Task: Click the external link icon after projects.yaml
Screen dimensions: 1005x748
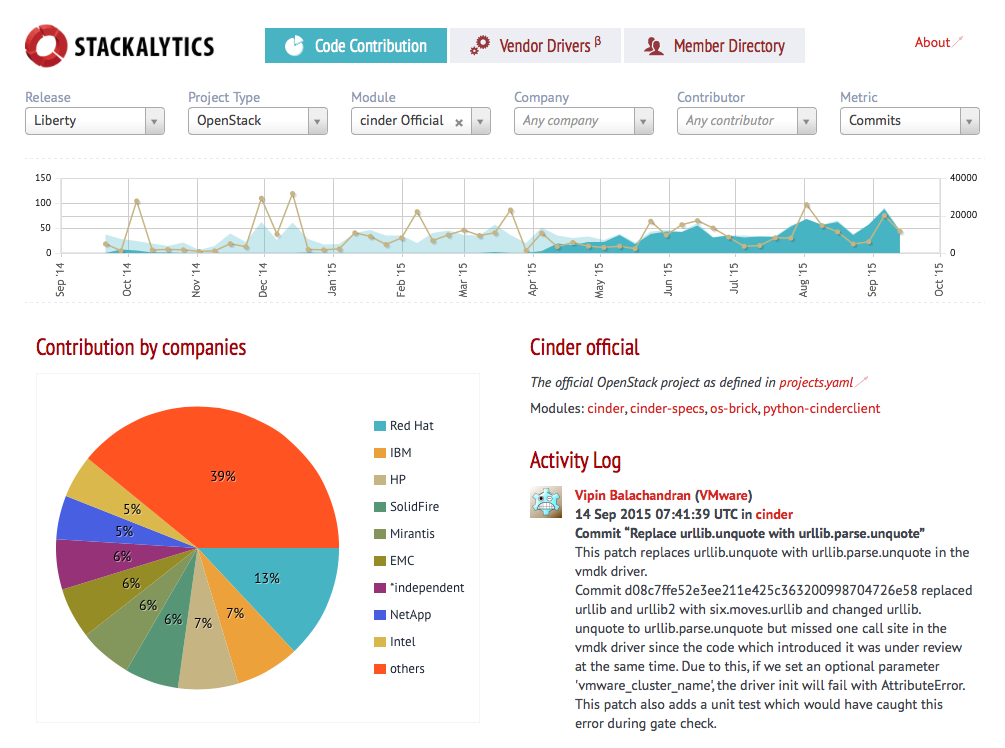Action: tap(862, 382)
